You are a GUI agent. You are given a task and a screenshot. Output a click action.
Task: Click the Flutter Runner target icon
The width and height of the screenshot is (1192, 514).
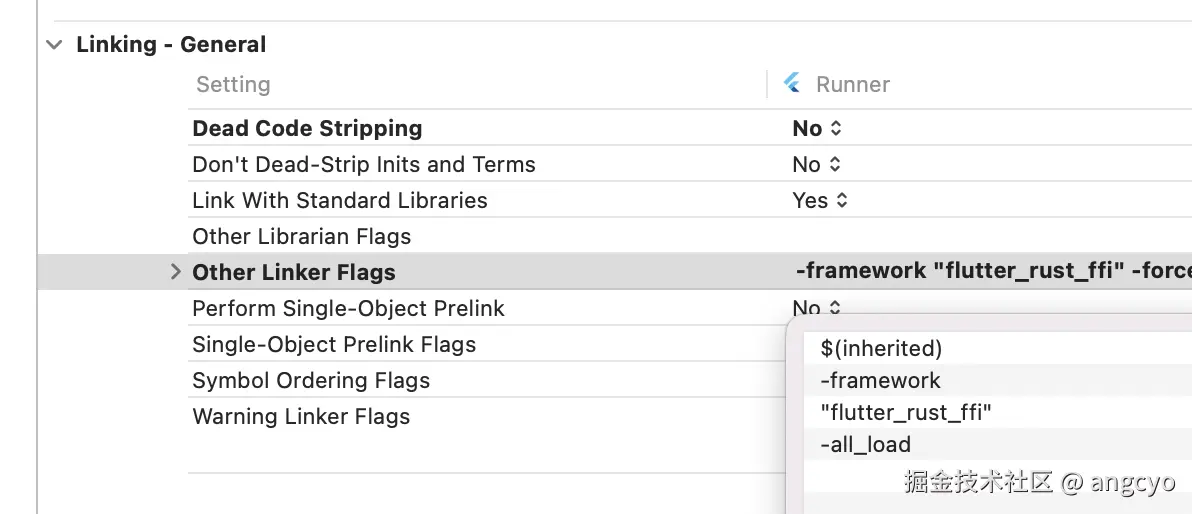tap(793, 84)
